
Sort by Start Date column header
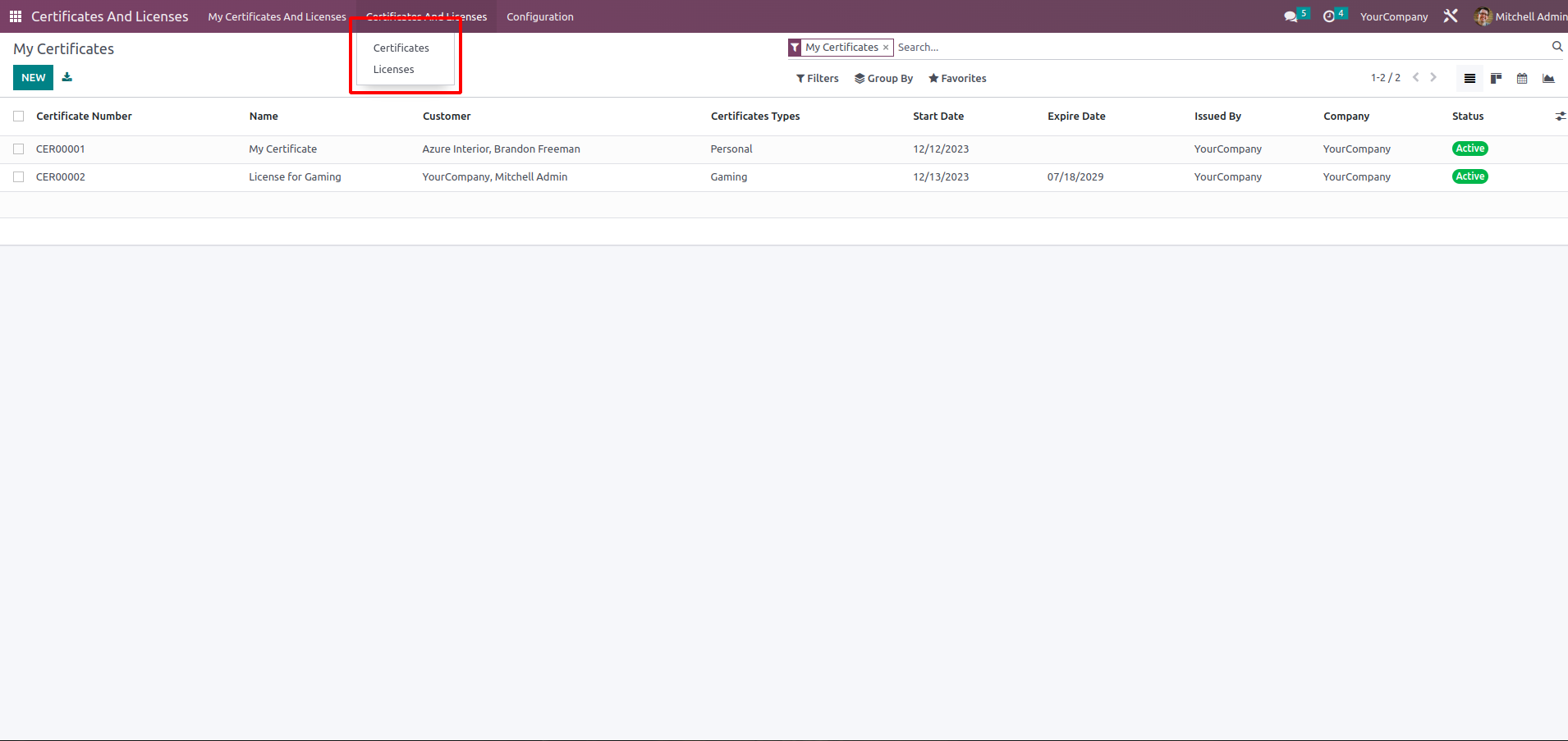coord(938,117)
